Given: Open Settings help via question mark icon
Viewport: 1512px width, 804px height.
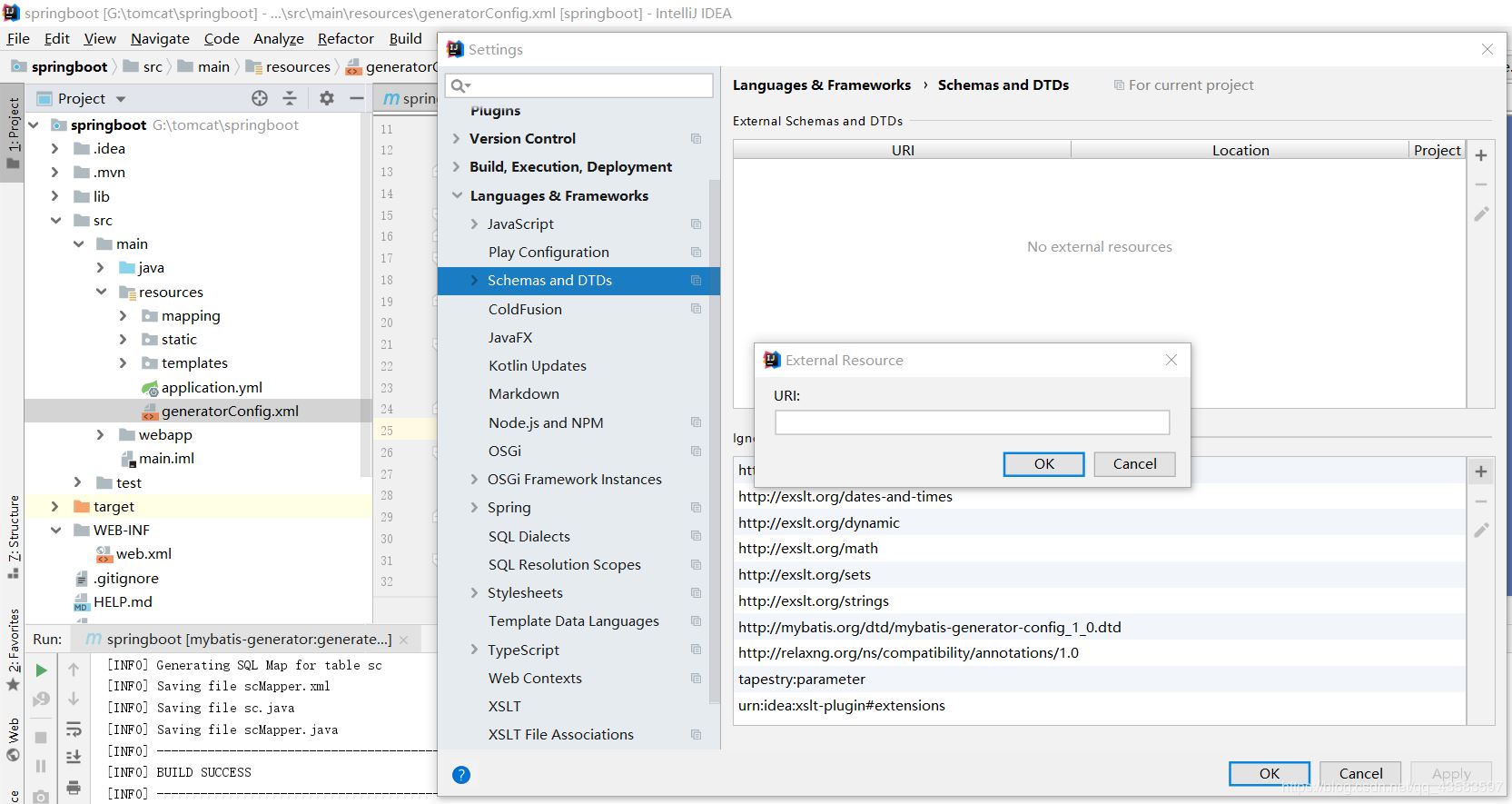Looking at the screenshot, I should [461, 775].
